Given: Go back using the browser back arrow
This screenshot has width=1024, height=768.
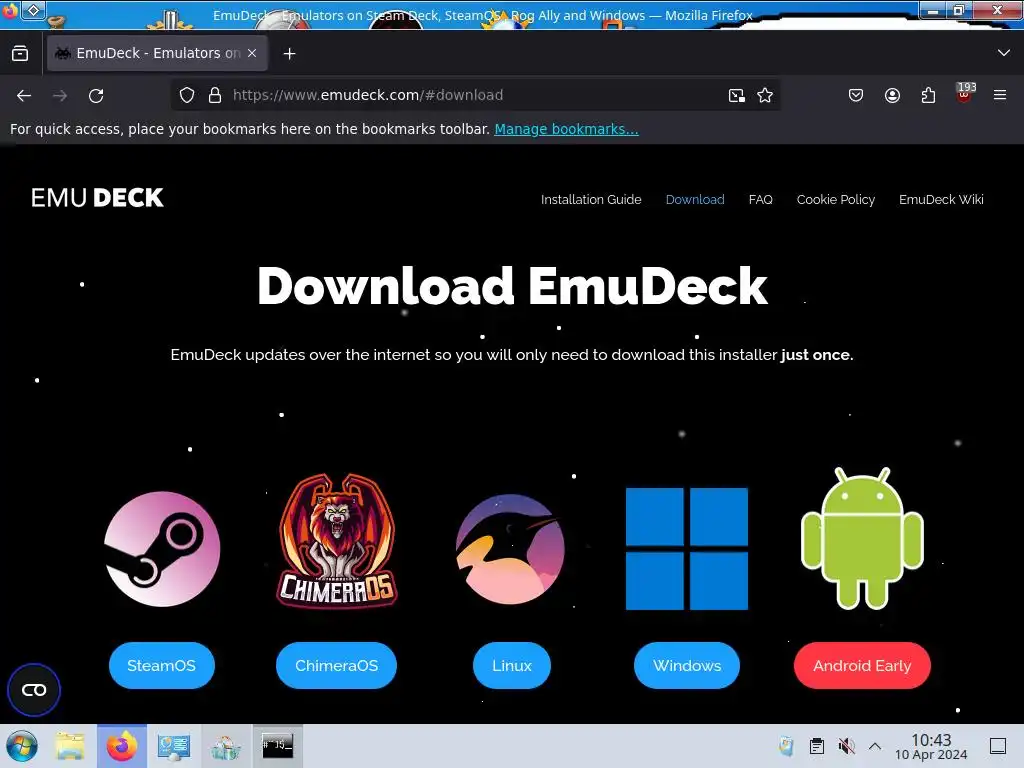Looking at the screenshot, I should tap(24, 95).
